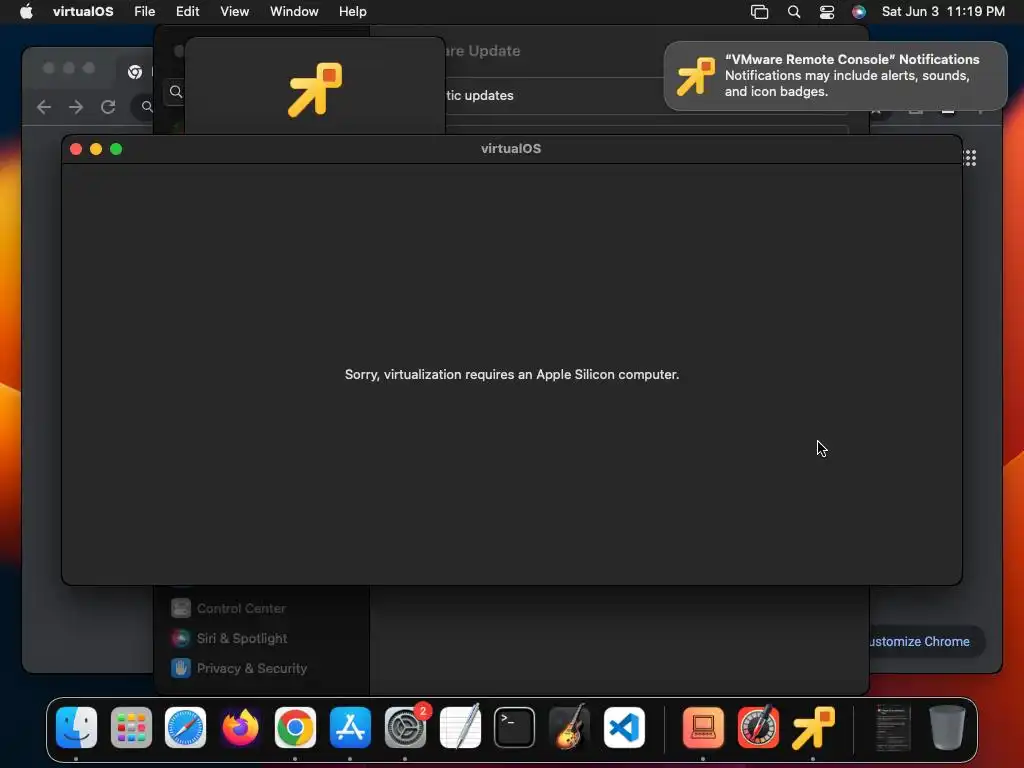Image resolution: width=1024 pixels, height=768 pixels.
Task: Launch Safari from the Dock
Action: pos(185,727)
